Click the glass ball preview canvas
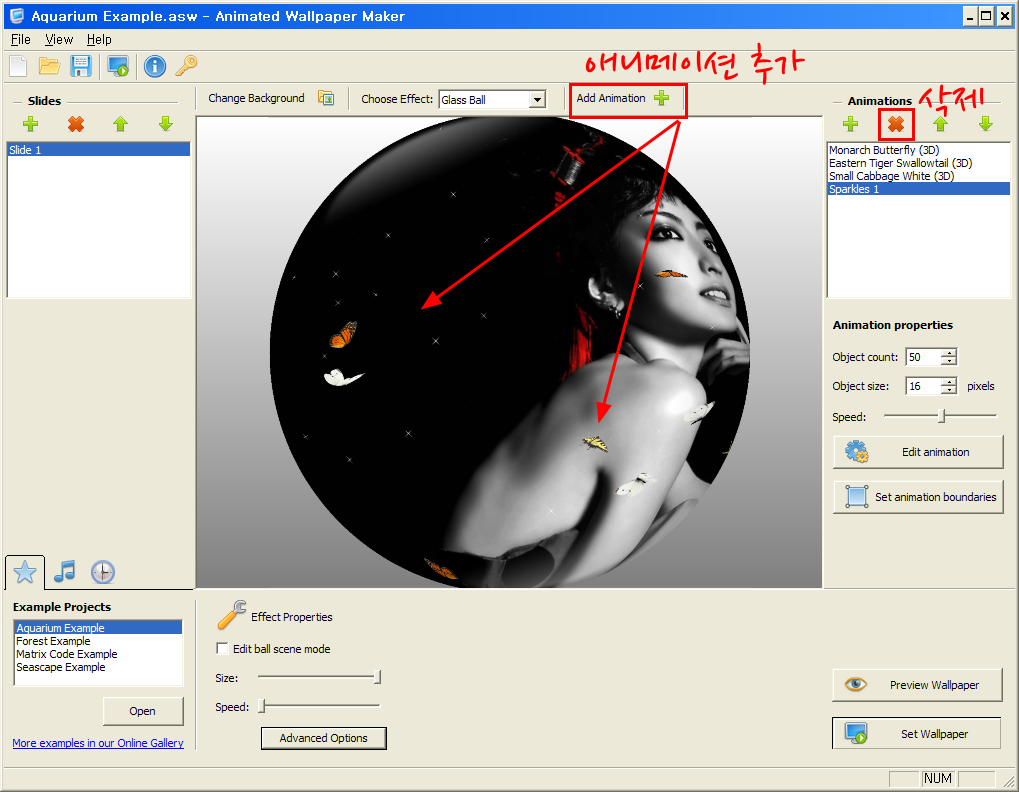The height and width of the screenshot is (792, 1019). pos(509,352)
